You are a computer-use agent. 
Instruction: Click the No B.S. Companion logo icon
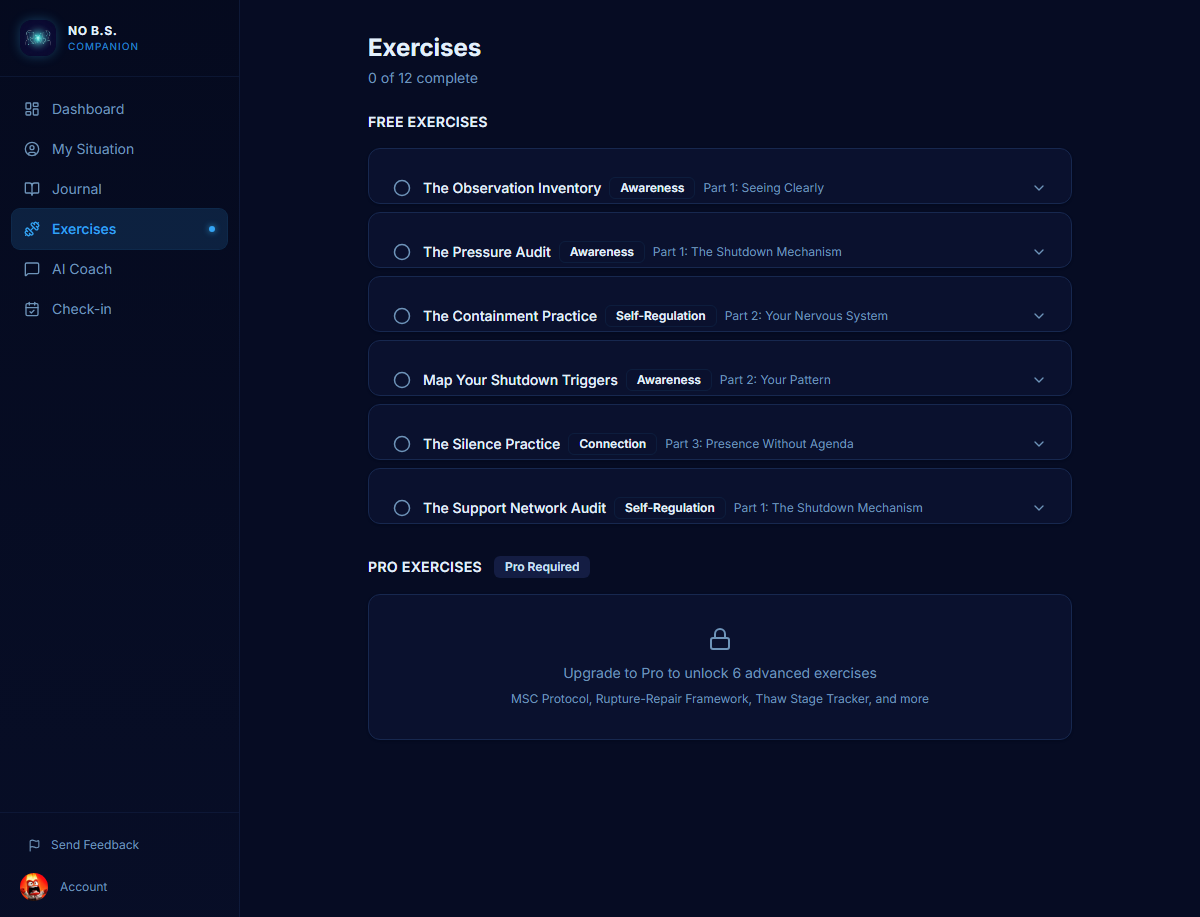click(38, 38)
